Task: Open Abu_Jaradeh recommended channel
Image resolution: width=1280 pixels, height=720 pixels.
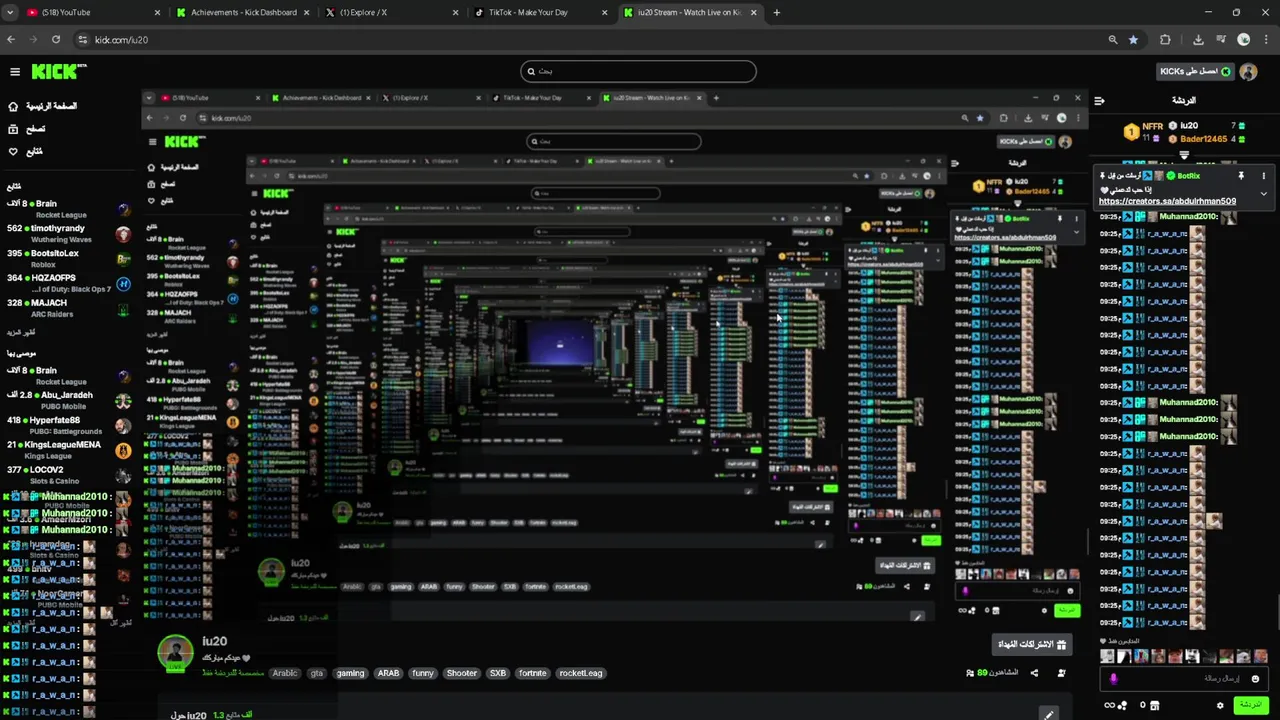Action: (67, 400)
